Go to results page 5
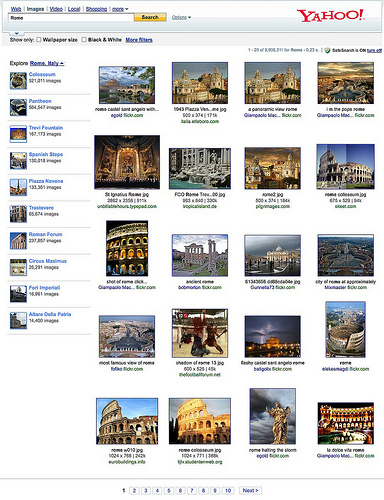Screen dimensions: 384x500 tap(169, 490)
